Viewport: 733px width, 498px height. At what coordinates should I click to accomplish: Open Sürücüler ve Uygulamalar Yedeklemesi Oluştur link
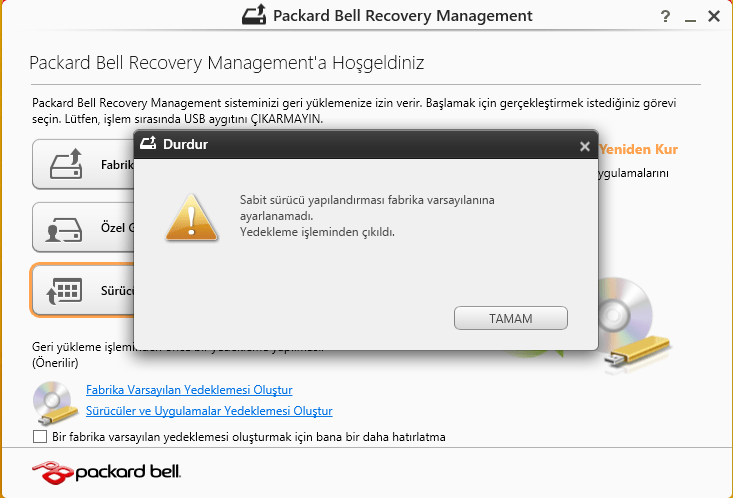click(x=209, y=411)
